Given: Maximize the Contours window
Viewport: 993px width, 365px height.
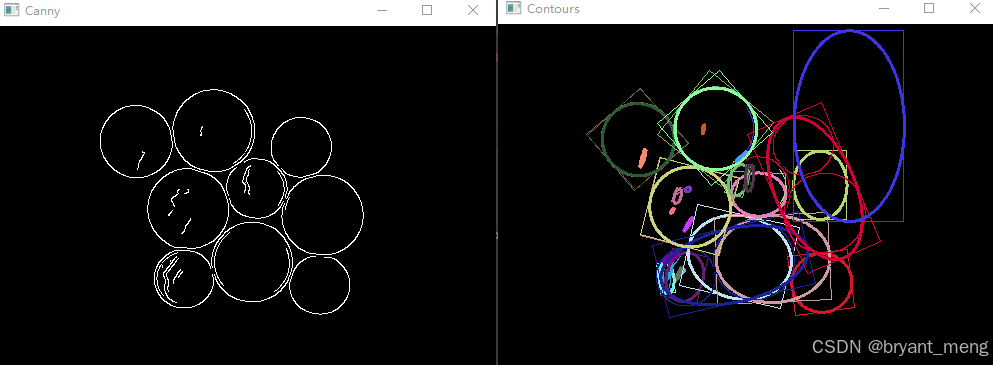Looking at the screenshot, I should pyautogui.click(x=929, y=8).
